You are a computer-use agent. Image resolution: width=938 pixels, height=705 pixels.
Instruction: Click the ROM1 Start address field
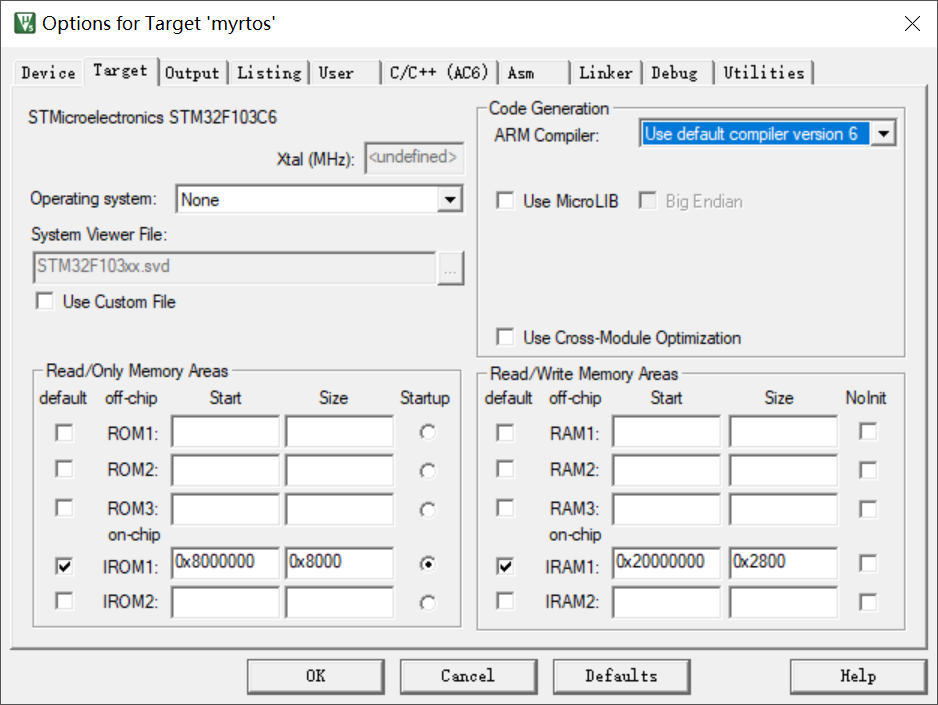[226, 432]
